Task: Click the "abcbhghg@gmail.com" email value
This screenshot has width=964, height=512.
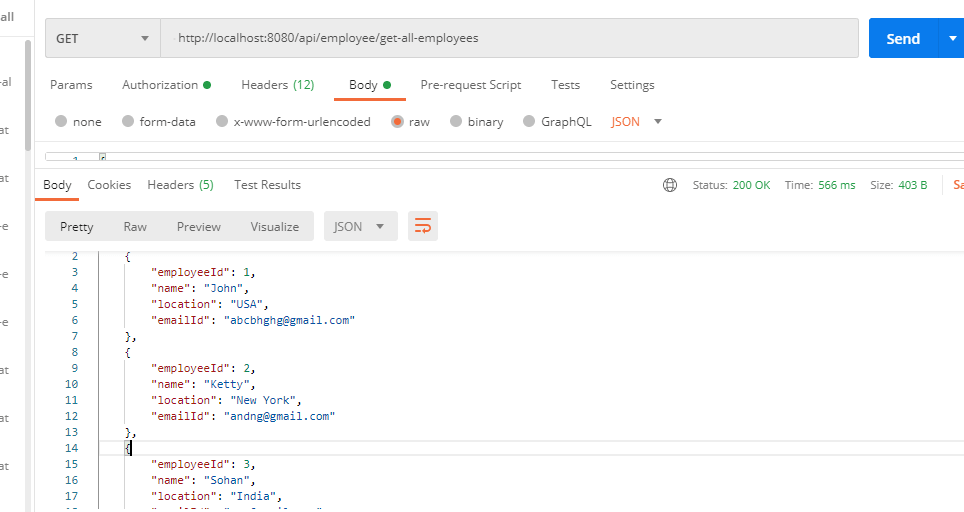Action: [x=289, y=320]
